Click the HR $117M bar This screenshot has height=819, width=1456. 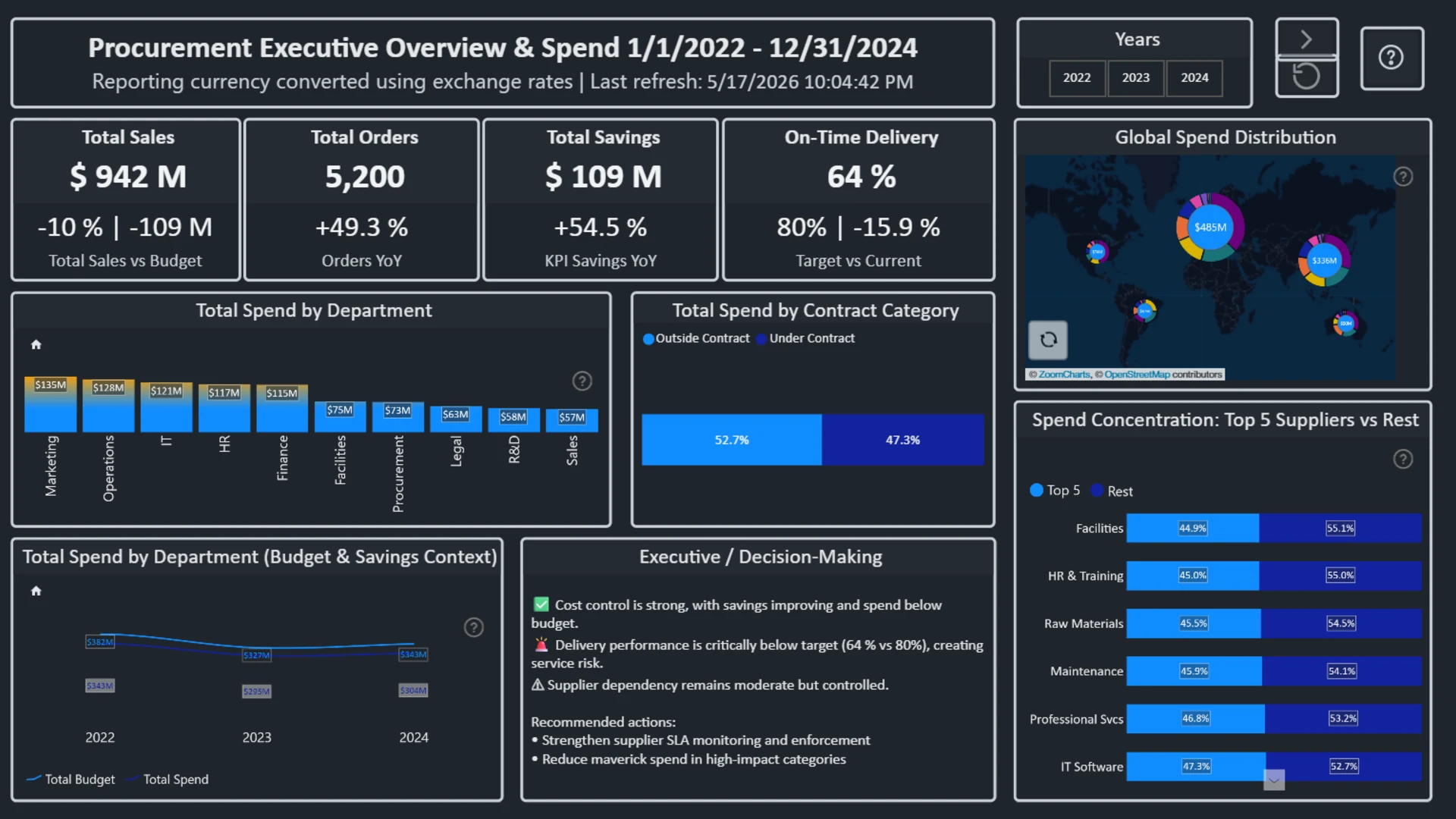224,408
